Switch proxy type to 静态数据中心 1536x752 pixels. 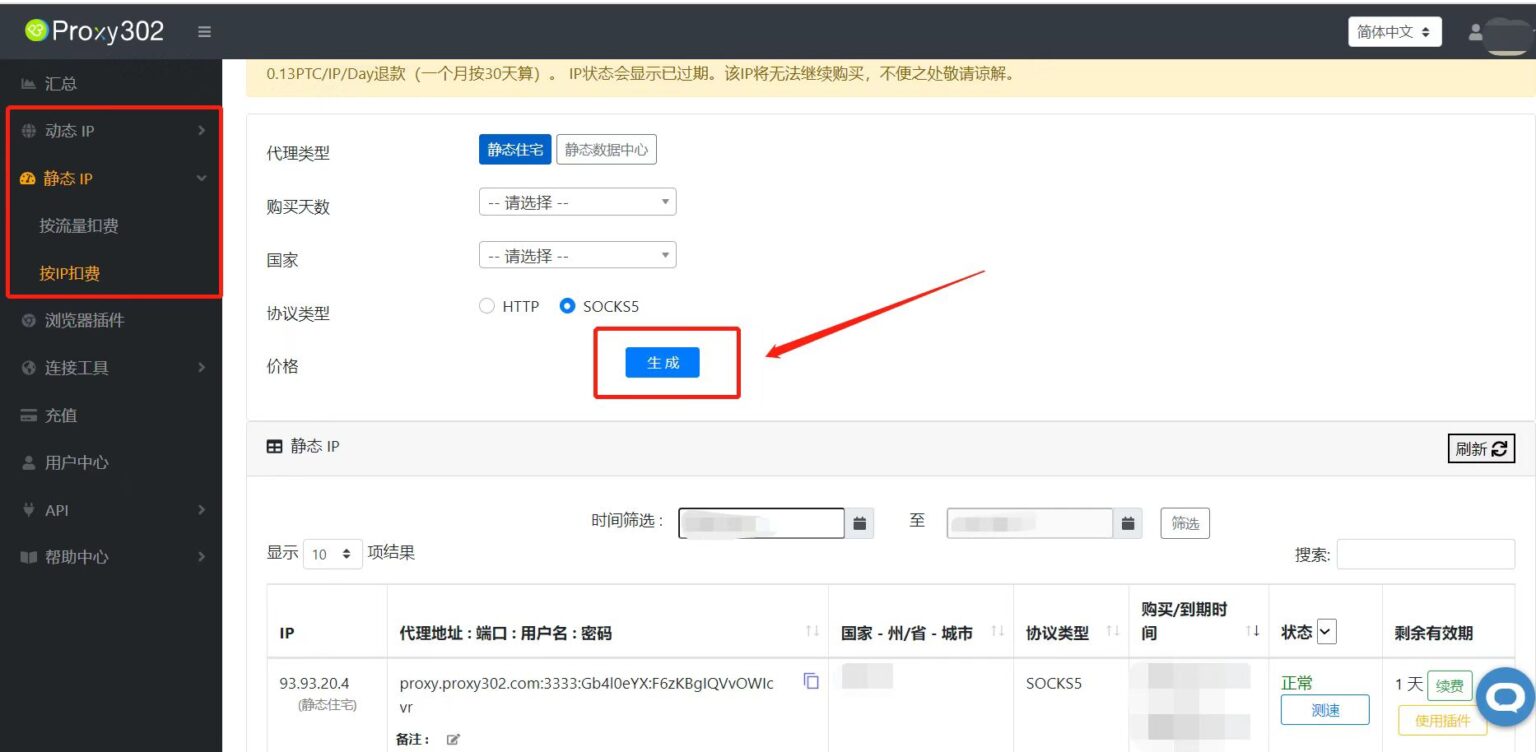pyautogui.click(x=606, y=150)
